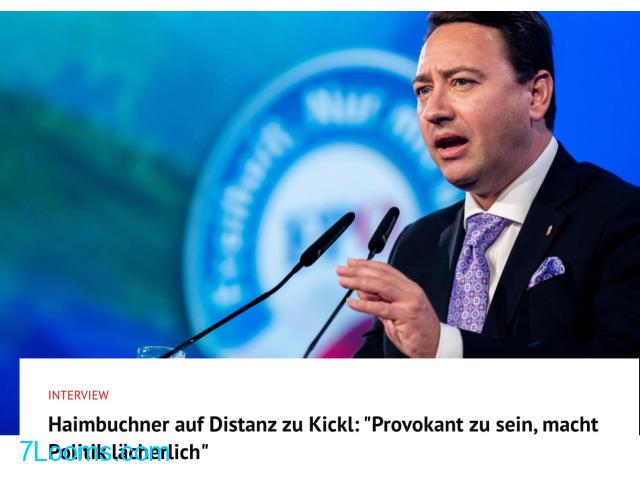Click the purple pocket square on the jacket
The height and width of the screenshot is (480, 640).
[x=546, y=271]
